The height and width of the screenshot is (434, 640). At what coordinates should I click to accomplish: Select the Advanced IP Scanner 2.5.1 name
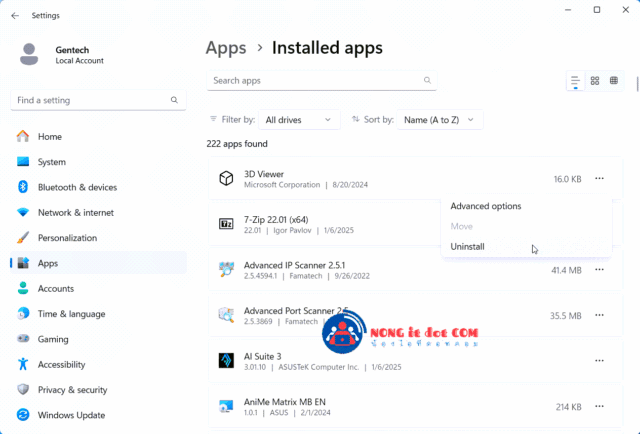pyautogui.click(x=294, y=265)
